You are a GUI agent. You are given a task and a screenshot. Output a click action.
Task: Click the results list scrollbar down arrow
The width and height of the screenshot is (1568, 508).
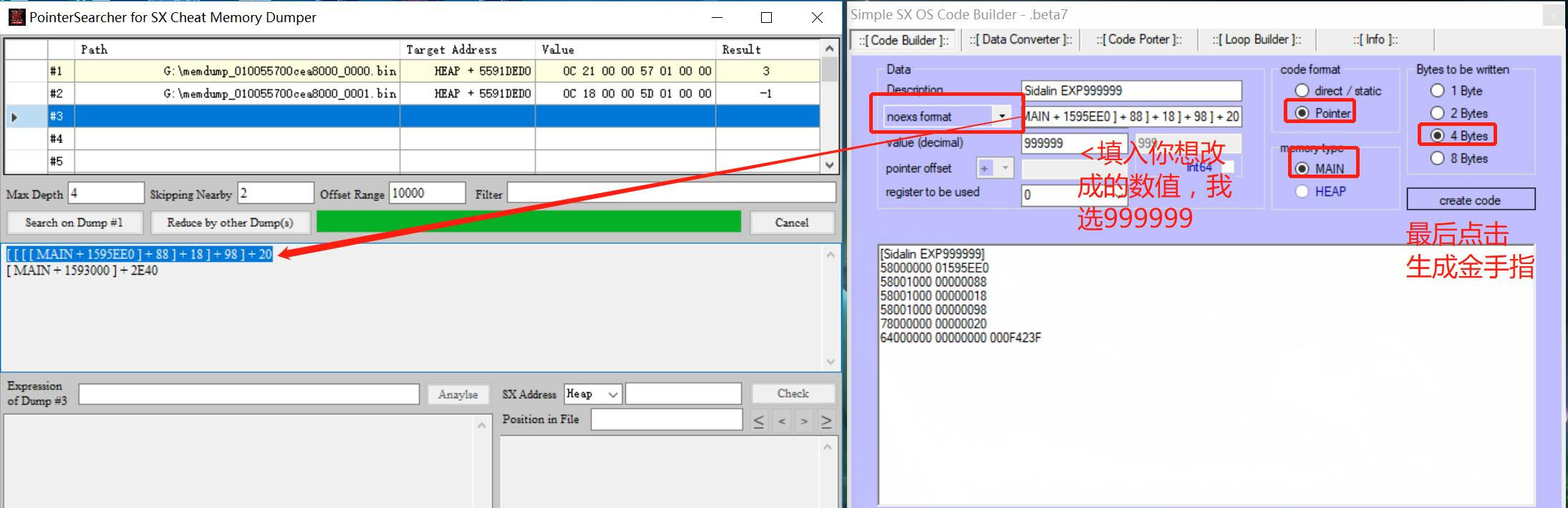coord(831,361)
